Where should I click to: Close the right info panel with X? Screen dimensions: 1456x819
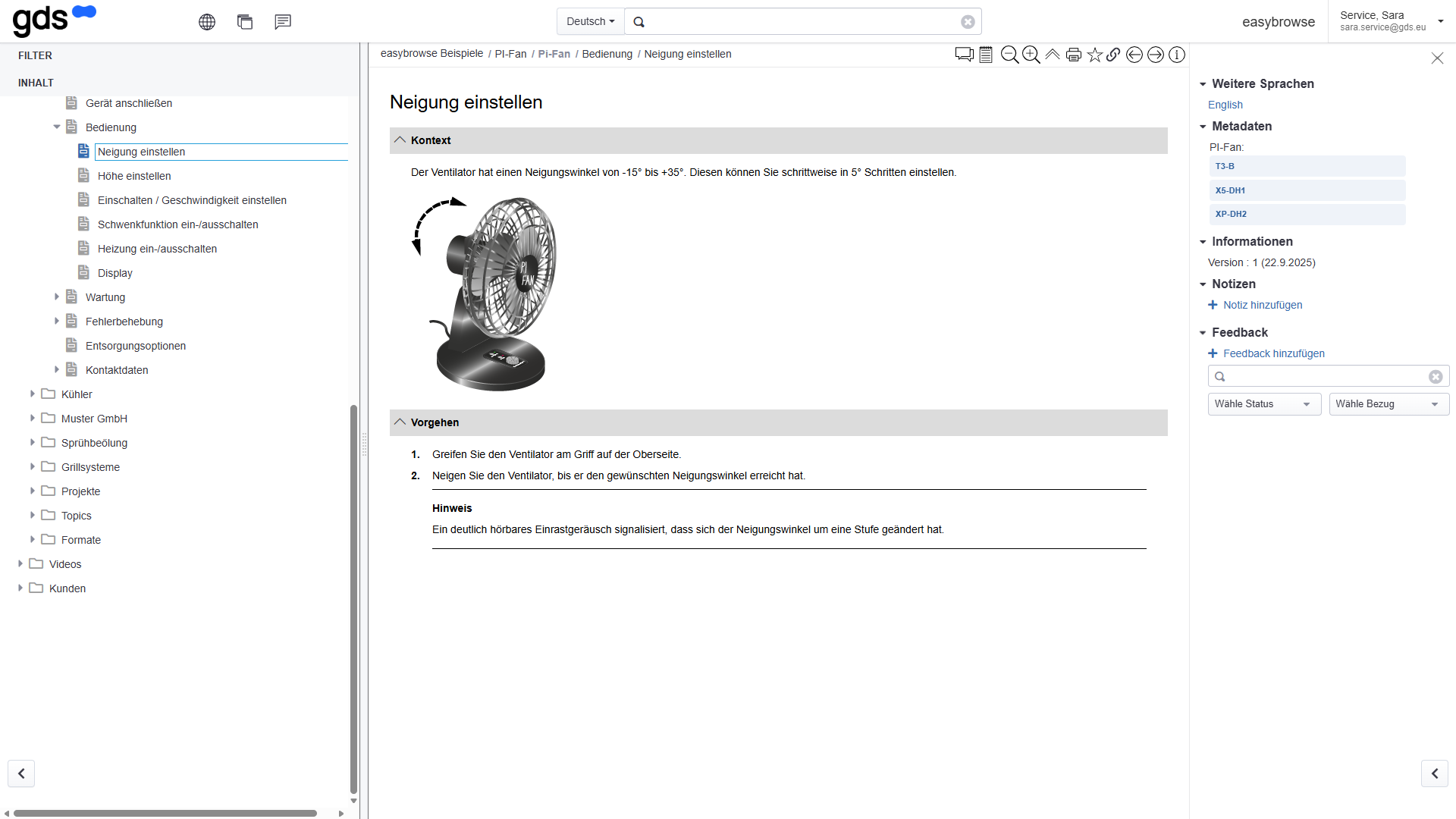(1437, 58)
